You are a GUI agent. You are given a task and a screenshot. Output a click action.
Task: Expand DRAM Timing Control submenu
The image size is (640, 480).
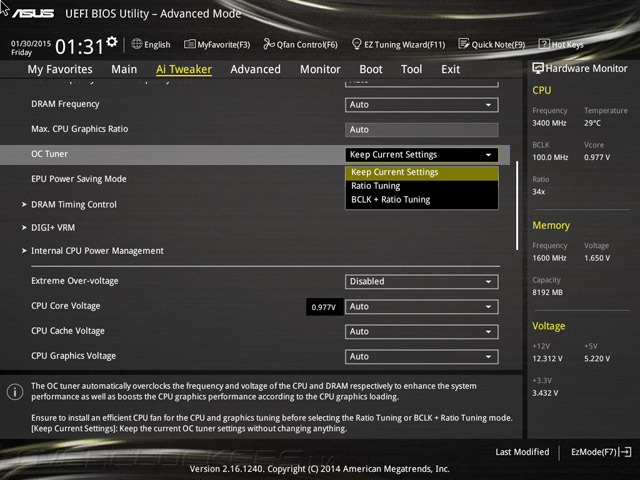point(73,204)
